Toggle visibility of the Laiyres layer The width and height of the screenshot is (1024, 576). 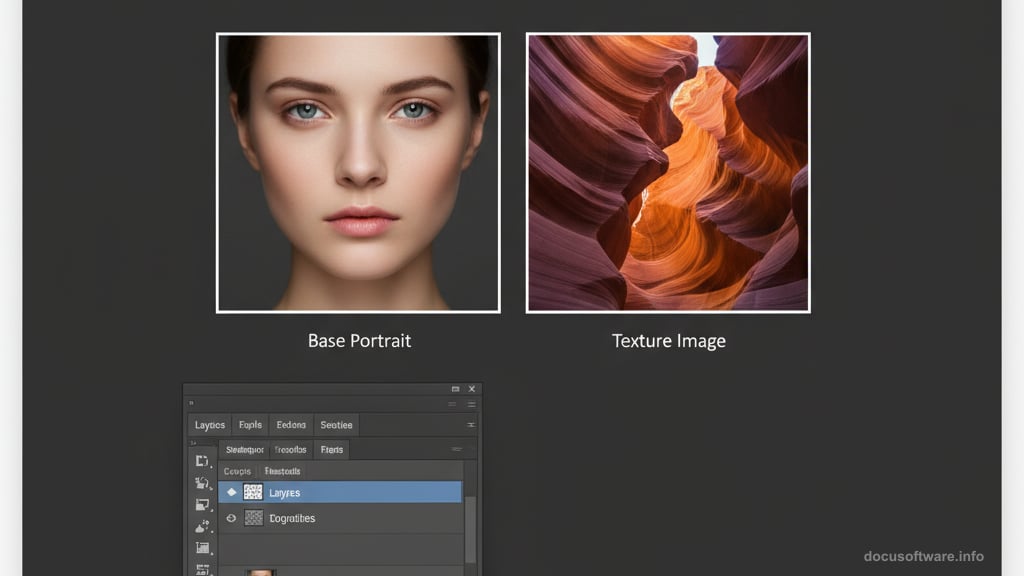pos(231,492)
